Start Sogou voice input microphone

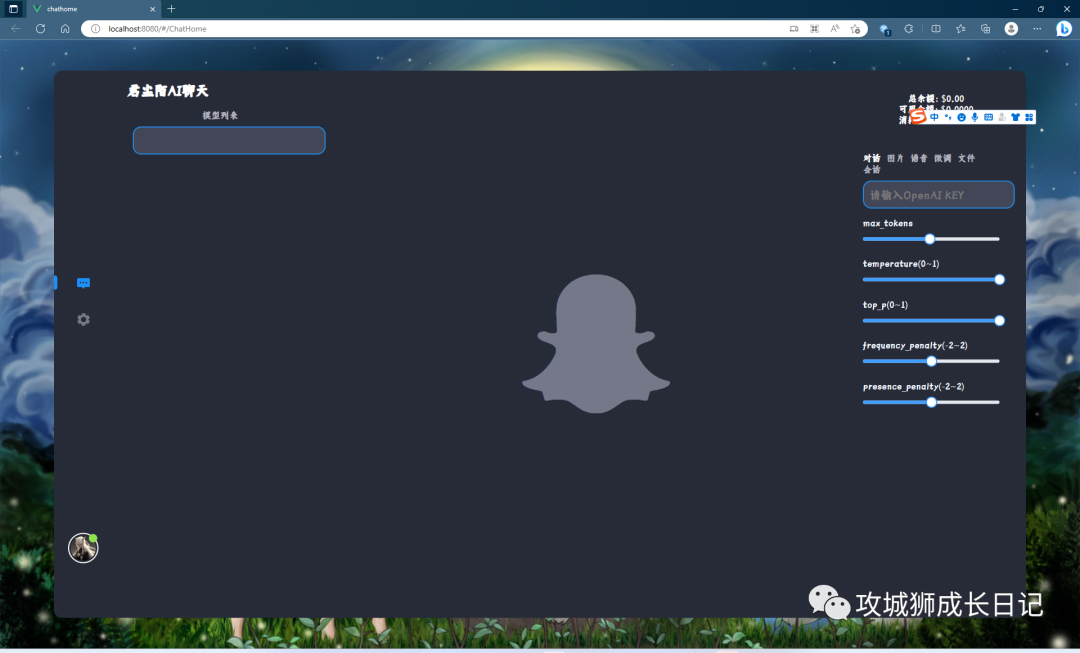(975, 117)
